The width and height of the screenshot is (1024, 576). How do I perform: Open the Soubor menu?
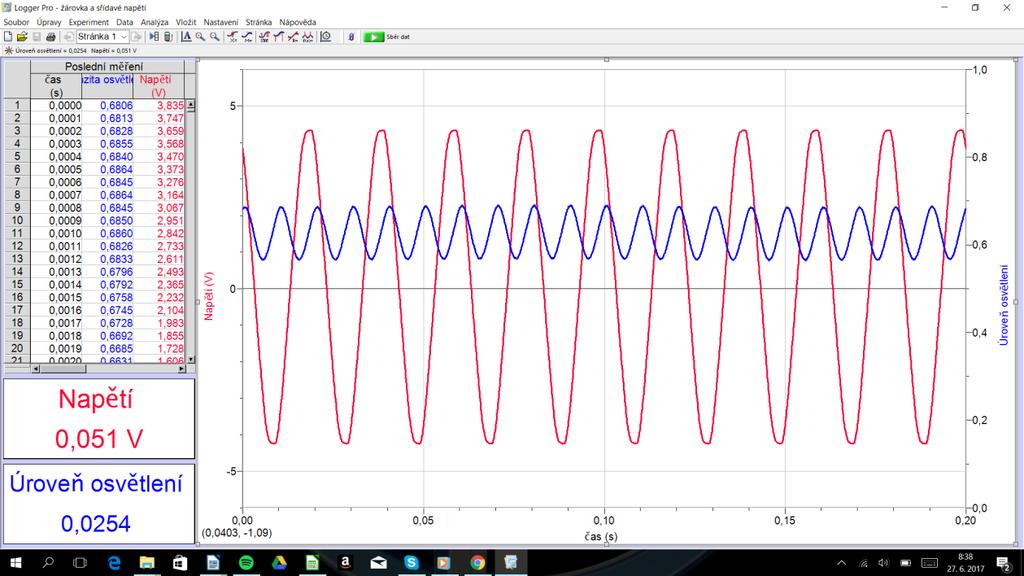pos(16,22)
